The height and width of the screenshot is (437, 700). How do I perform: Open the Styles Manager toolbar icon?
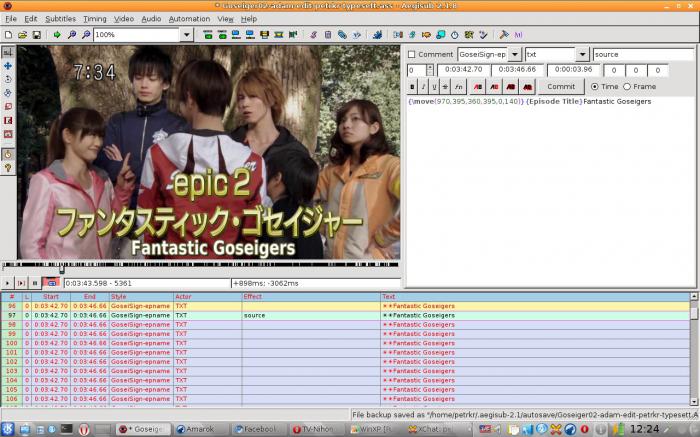pyautogui.click(x=313, y=35)
